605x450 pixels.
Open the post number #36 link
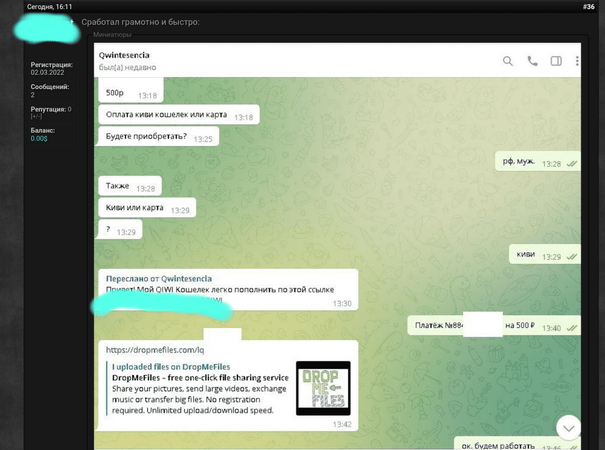pyautogui.click(x=588, y=7)
